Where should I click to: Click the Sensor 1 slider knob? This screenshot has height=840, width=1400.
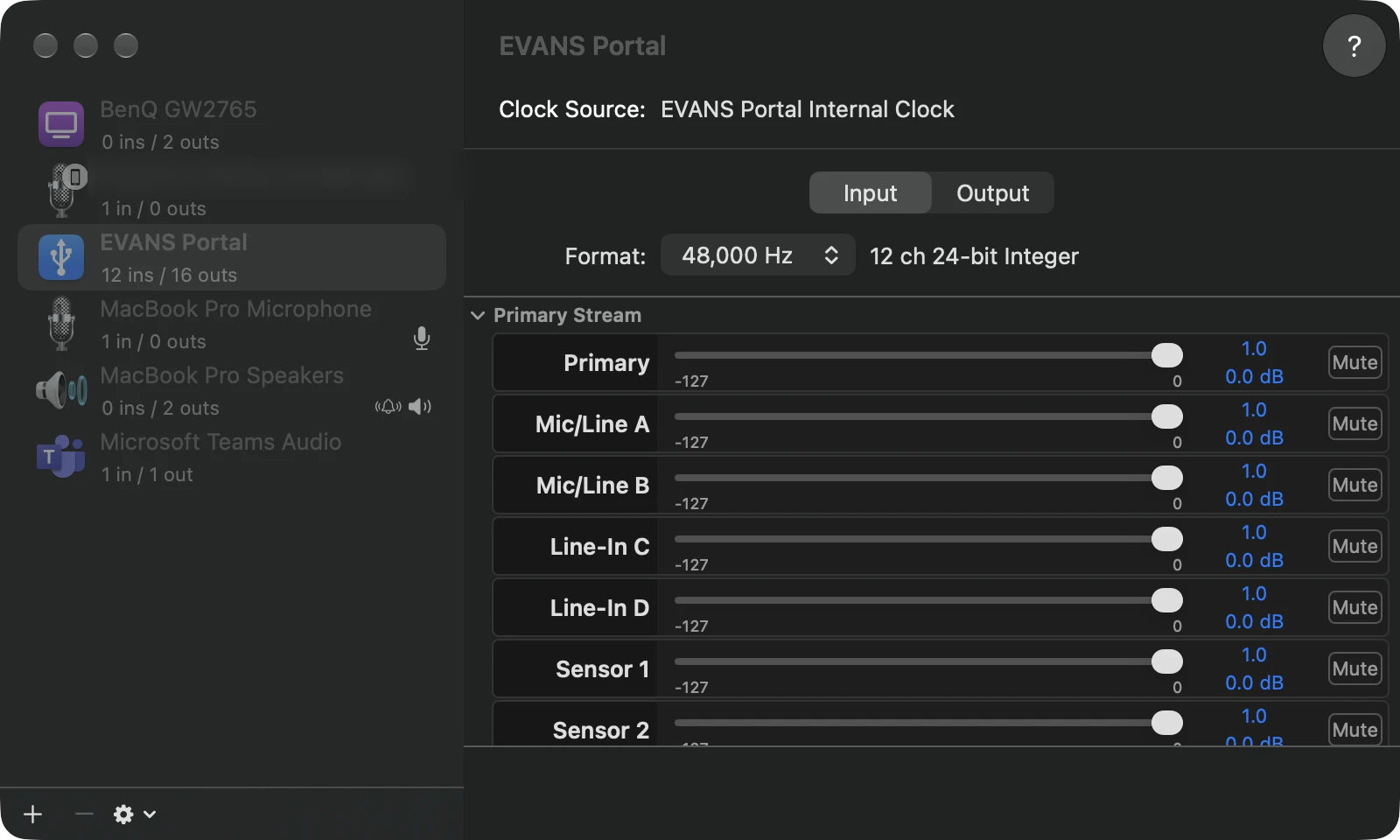(1167, 661)
